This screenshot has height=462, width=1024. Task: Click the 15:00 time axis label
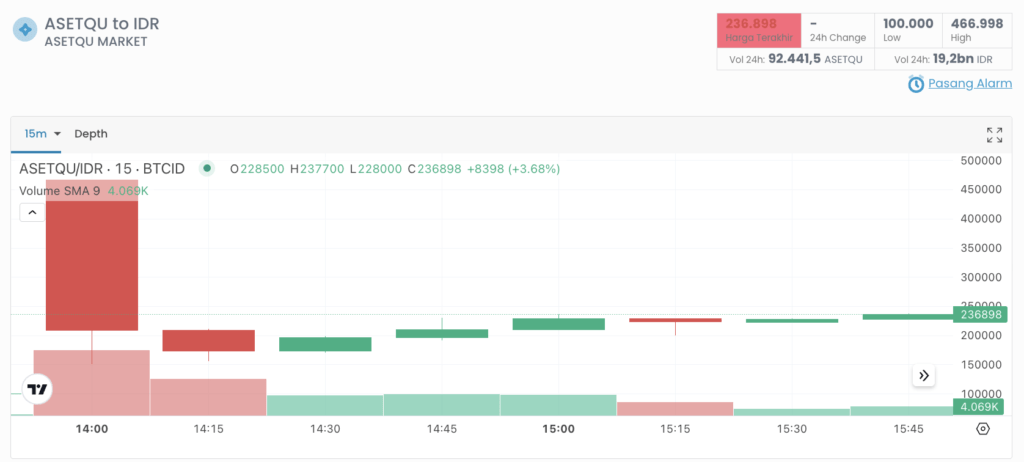point(558,429)
